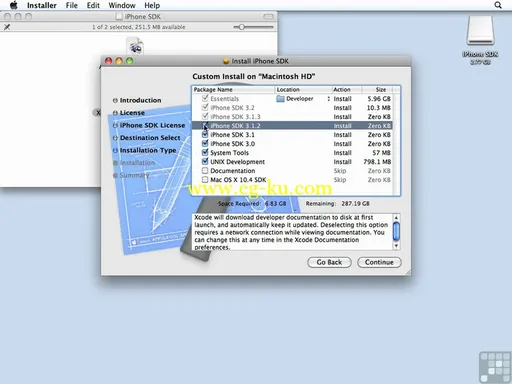Select the package icon in iPhone SDK window
512x384 pixels.
click(x=135, y=46)
